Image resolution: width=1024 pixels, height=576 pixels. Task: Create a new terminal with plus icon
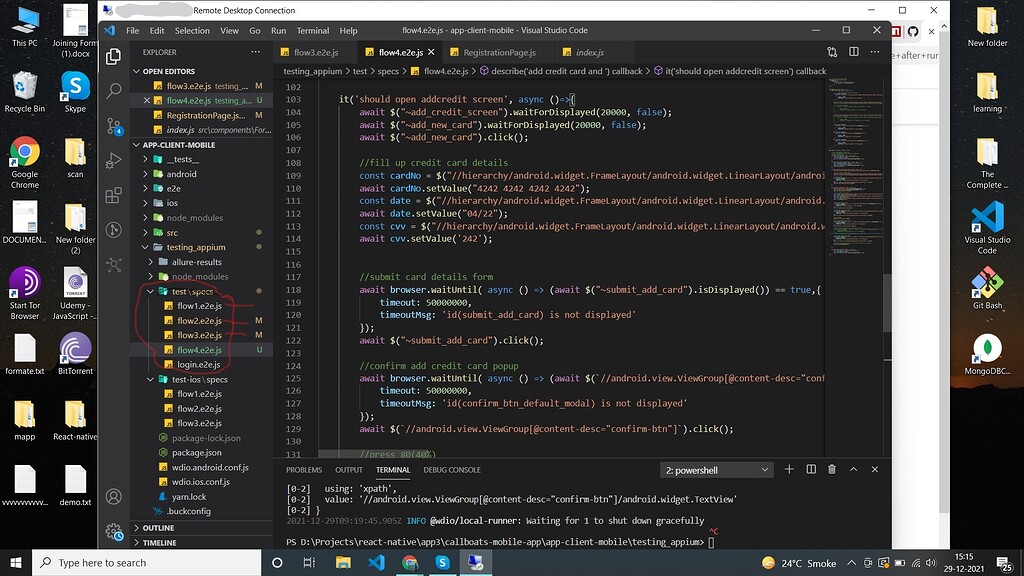coord(789,470)
